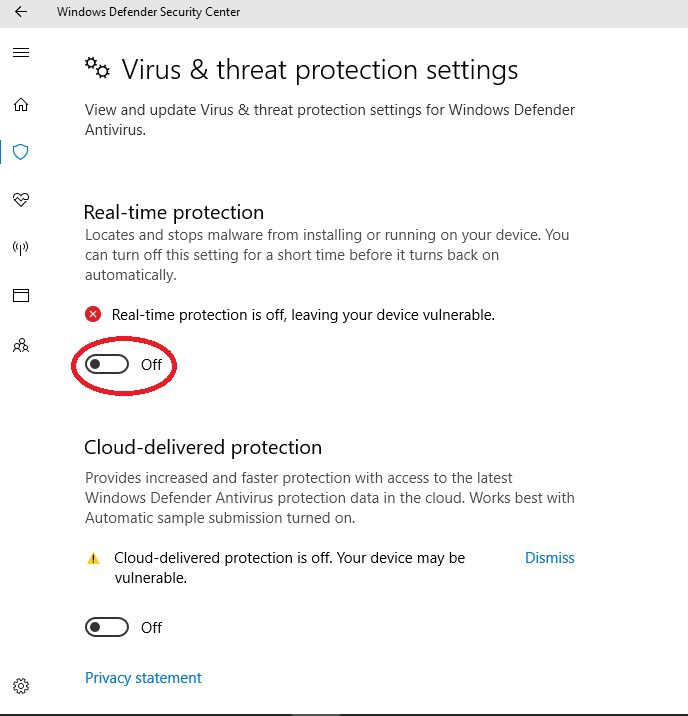Open the hamburger navigation menu
Image resolution: width=688 pixels, height=716 pixels.
tap(21, 53)
